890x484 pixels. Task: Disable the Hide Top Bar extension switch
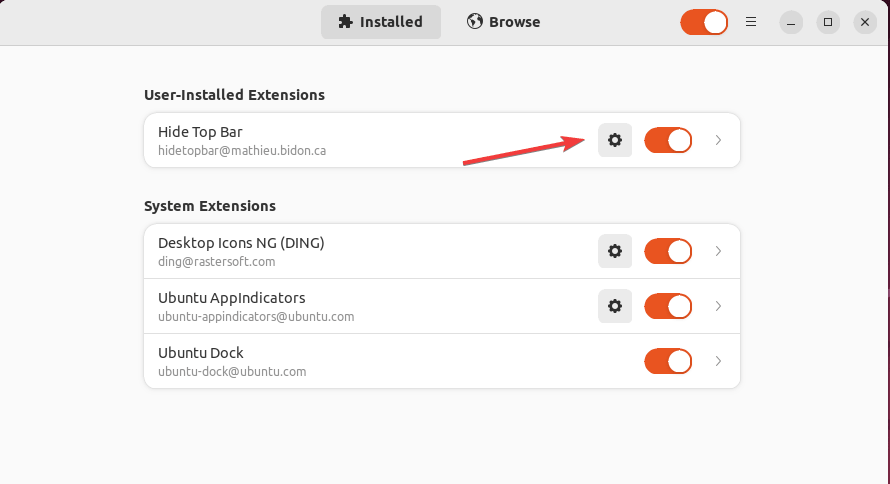[x=668, y=140]
